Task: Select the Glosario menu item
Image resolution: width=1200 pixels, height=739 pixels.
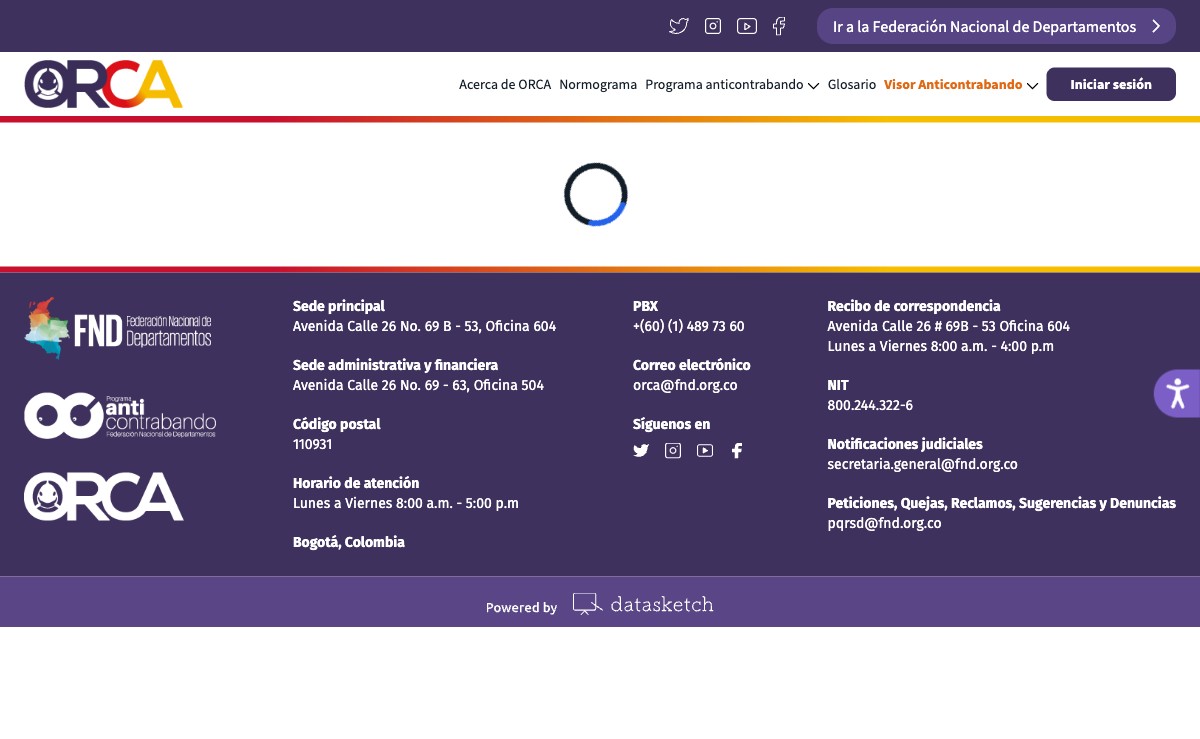Action: (x=852, y=85)
